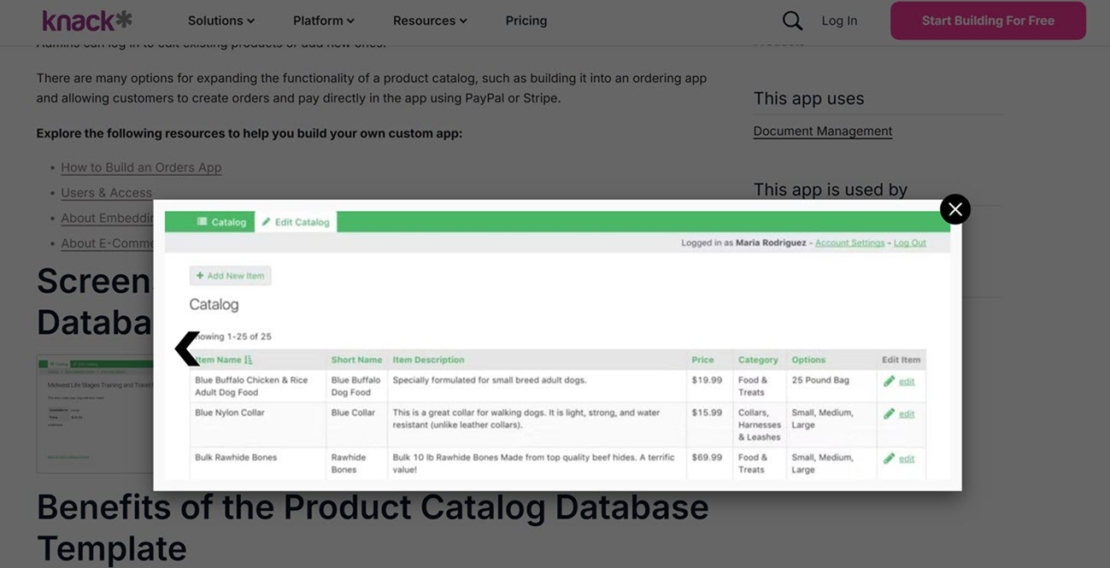The height and width of the screenshot is (568, 1110).
Task: Switch to the Catalog tab
Action: [x=221, y=222]
